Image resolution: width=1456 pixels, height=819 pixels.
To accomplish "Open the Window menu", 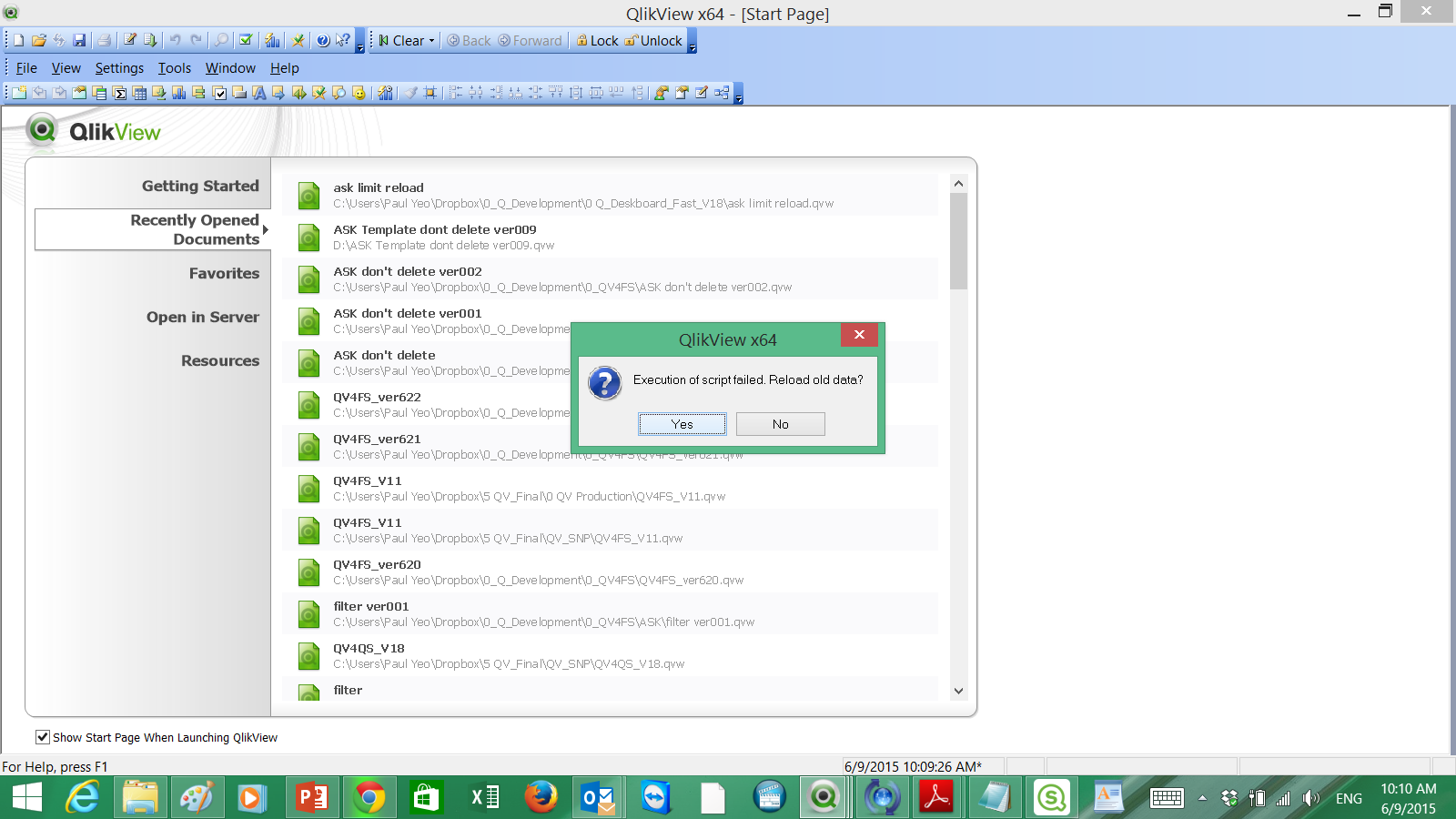I will (230, 68).
